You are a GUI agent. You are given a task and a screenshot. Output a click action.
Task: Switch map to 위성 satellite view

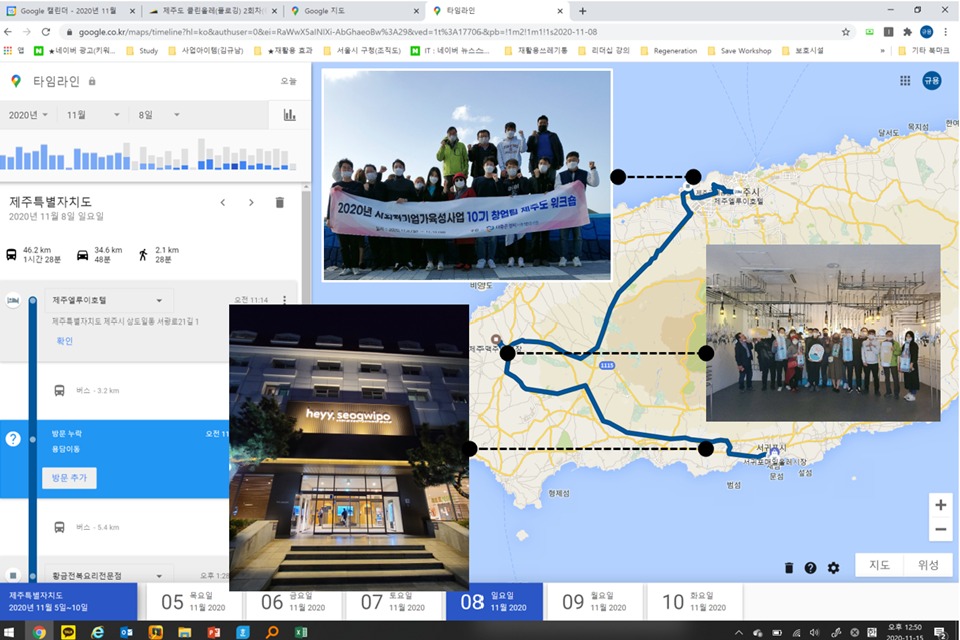tap(928, 565)
